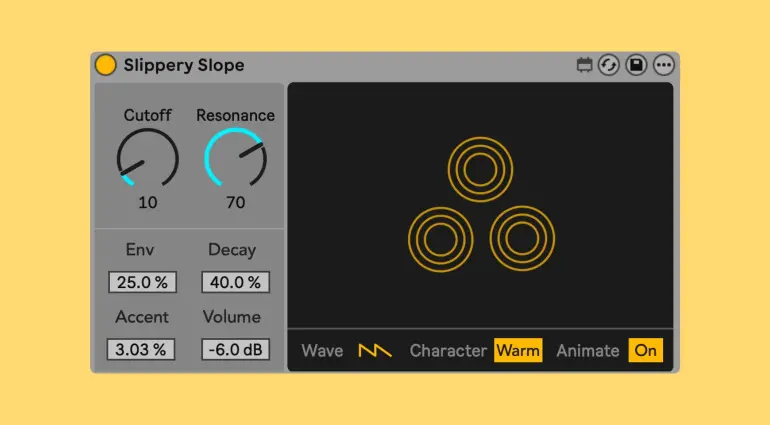Click the Resonance value reading 70
Screen dimensions: 770x425
[235, 202]
